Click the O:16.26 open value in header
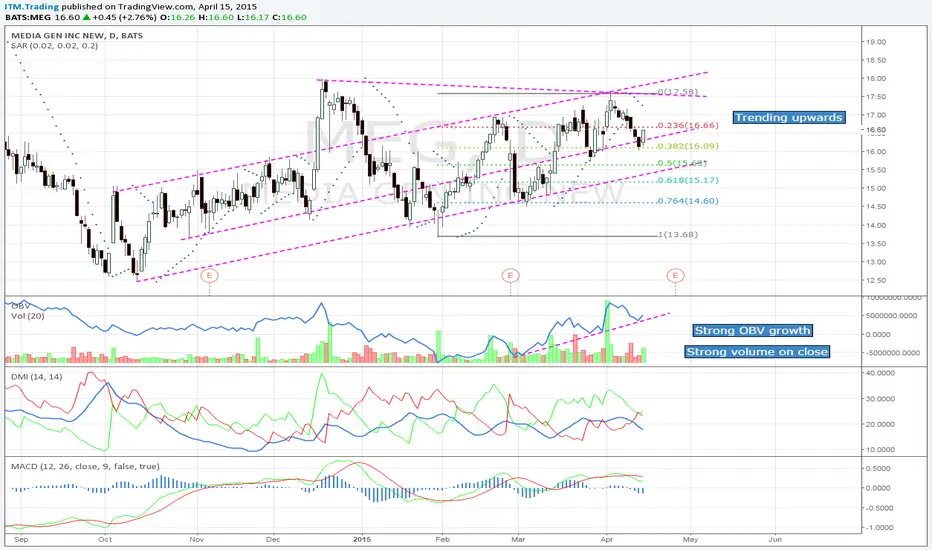The width and height of the screenshot is (932, 550). click(178, 17)
